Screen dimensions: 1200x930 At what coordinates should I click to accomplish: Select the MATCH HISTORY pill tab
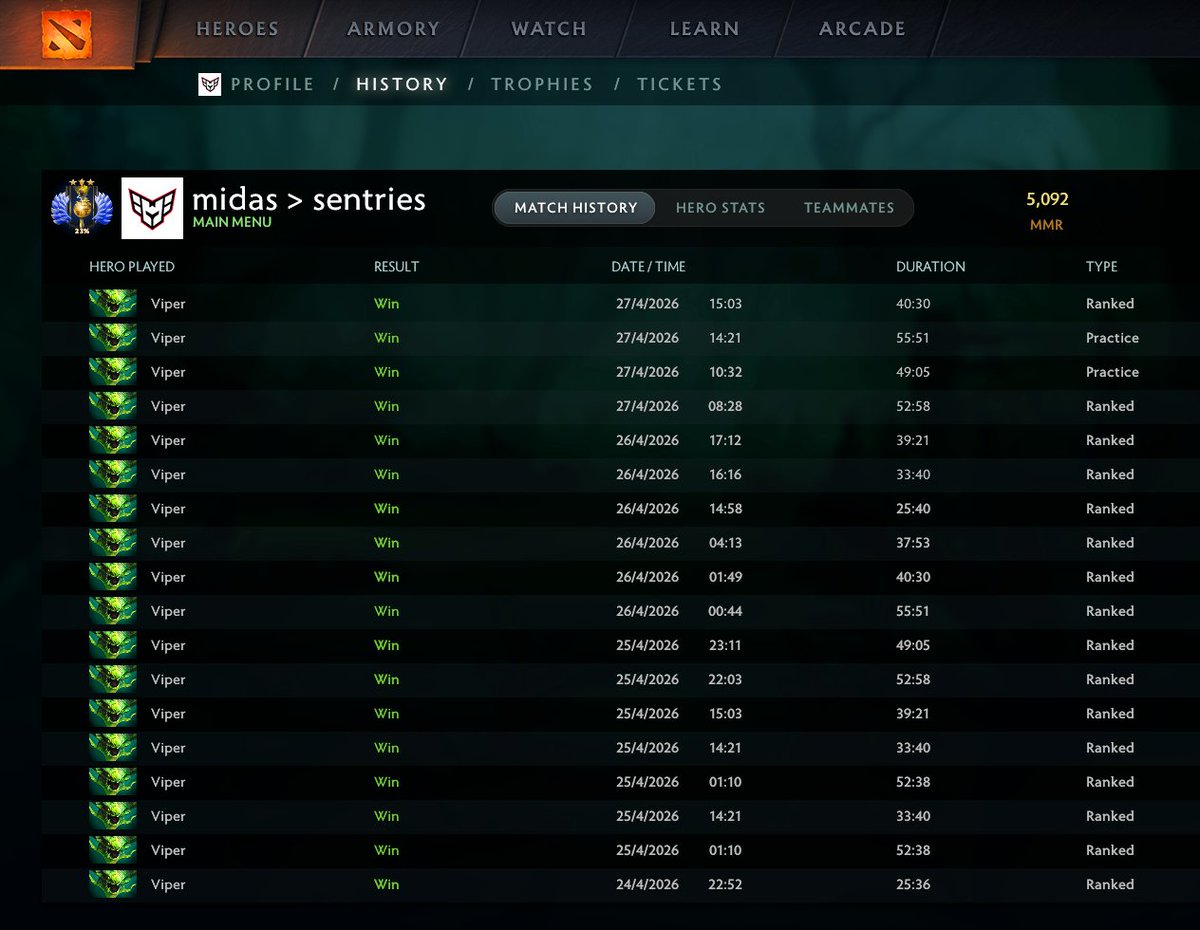[x=575, y=208]
